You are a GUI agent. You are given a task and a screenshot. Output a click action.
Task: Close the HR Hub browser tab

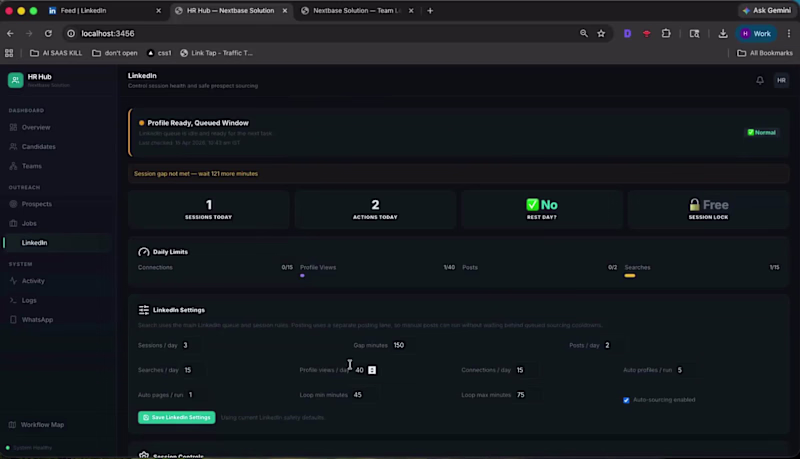[285, 11]
